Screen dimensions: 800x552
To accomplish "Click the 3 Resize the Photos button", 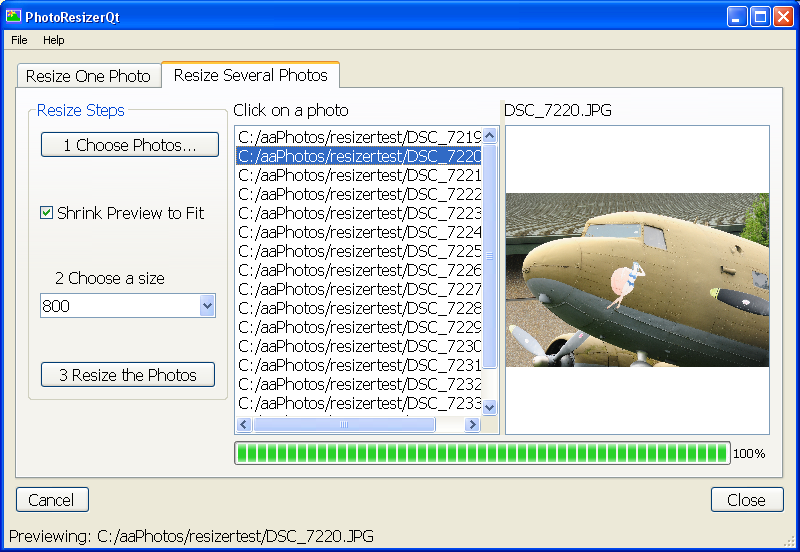I will tap(128, 375).
